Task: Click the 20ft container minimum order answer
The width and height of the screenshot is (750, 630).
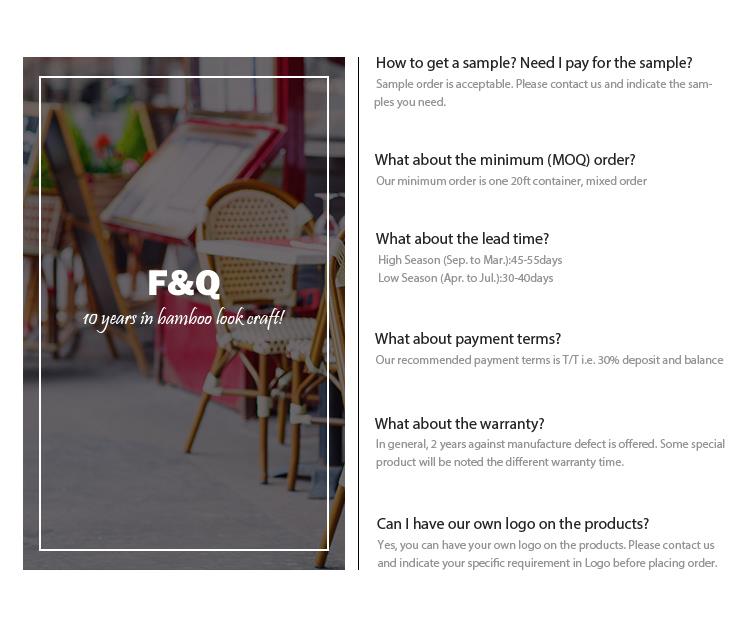Action: [x=511, y=181]
